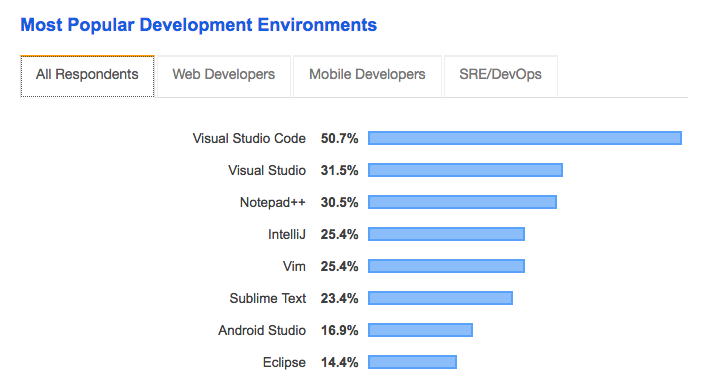Screen dimensions: 706x384
Task: Switch to the Web Developers tab
Action: point(224,76)
